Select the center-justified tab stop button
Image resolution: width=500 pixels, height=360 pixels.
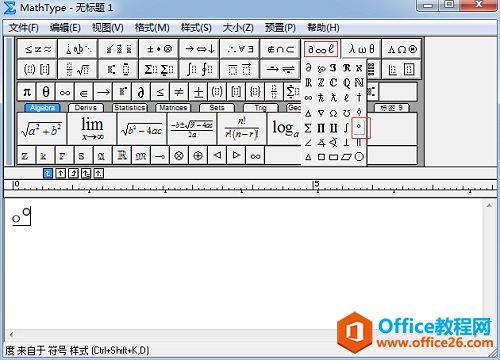pos(61,173)
